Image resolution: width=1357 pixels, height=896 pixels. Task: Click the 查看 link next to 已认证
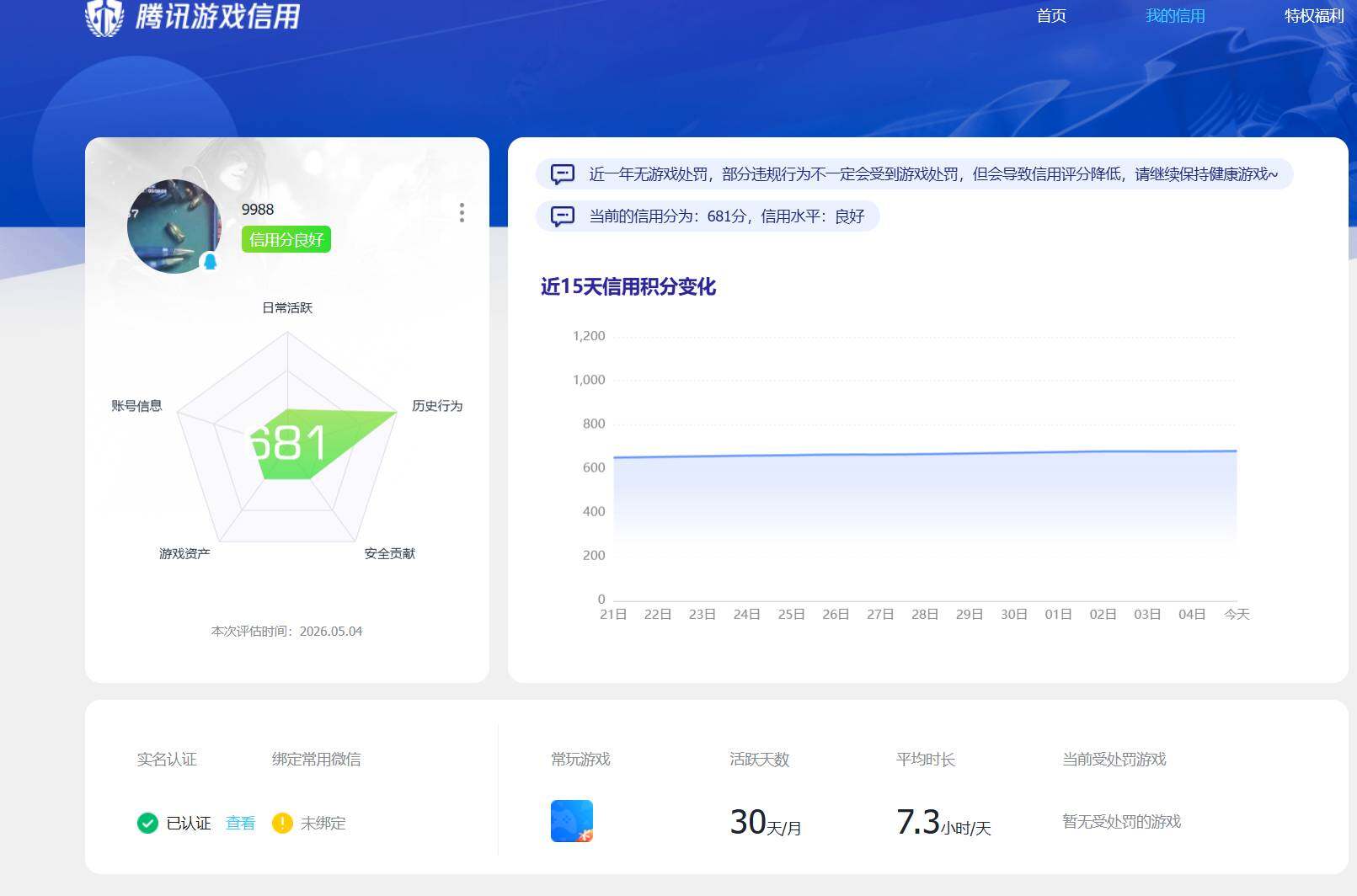click(241, 823)
